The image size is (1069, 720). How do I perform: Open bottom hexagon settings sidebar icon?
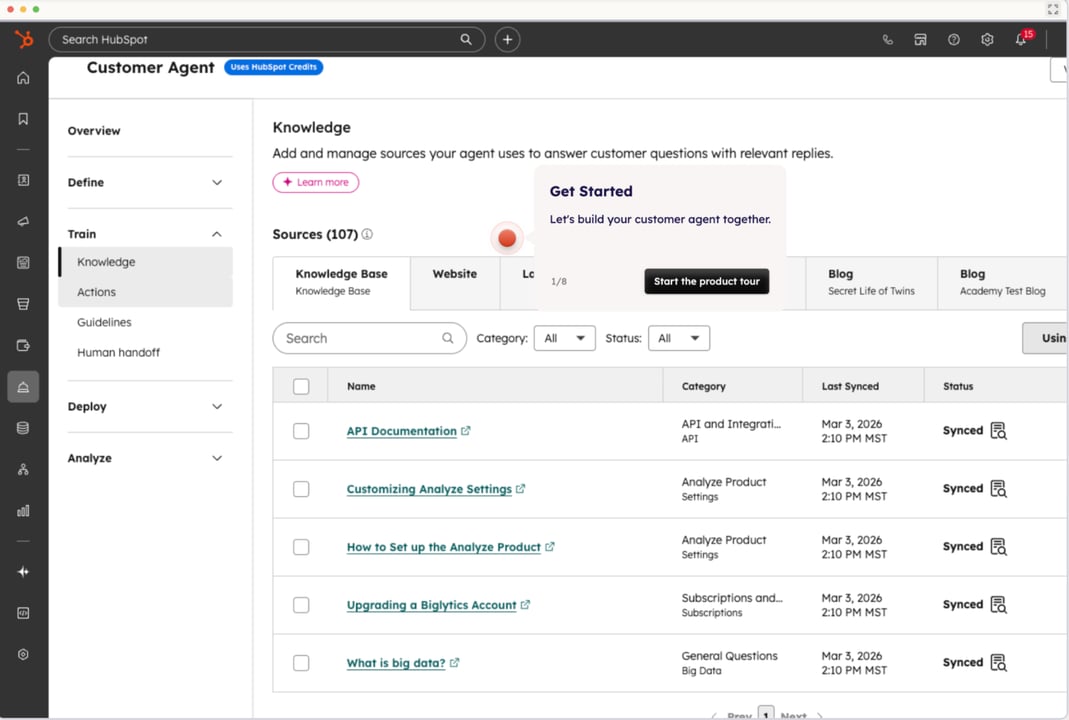[23, 655]
